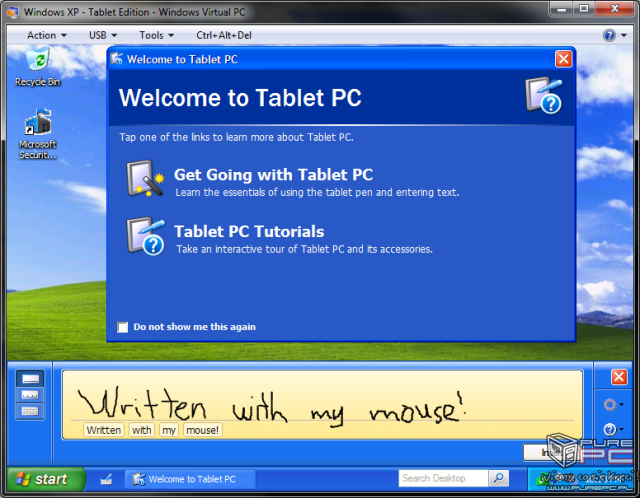Click the Windows Virtual PC title bar icon
Image resolution: width=640 pixels, height=498 pixels.
tap(13, 12)
